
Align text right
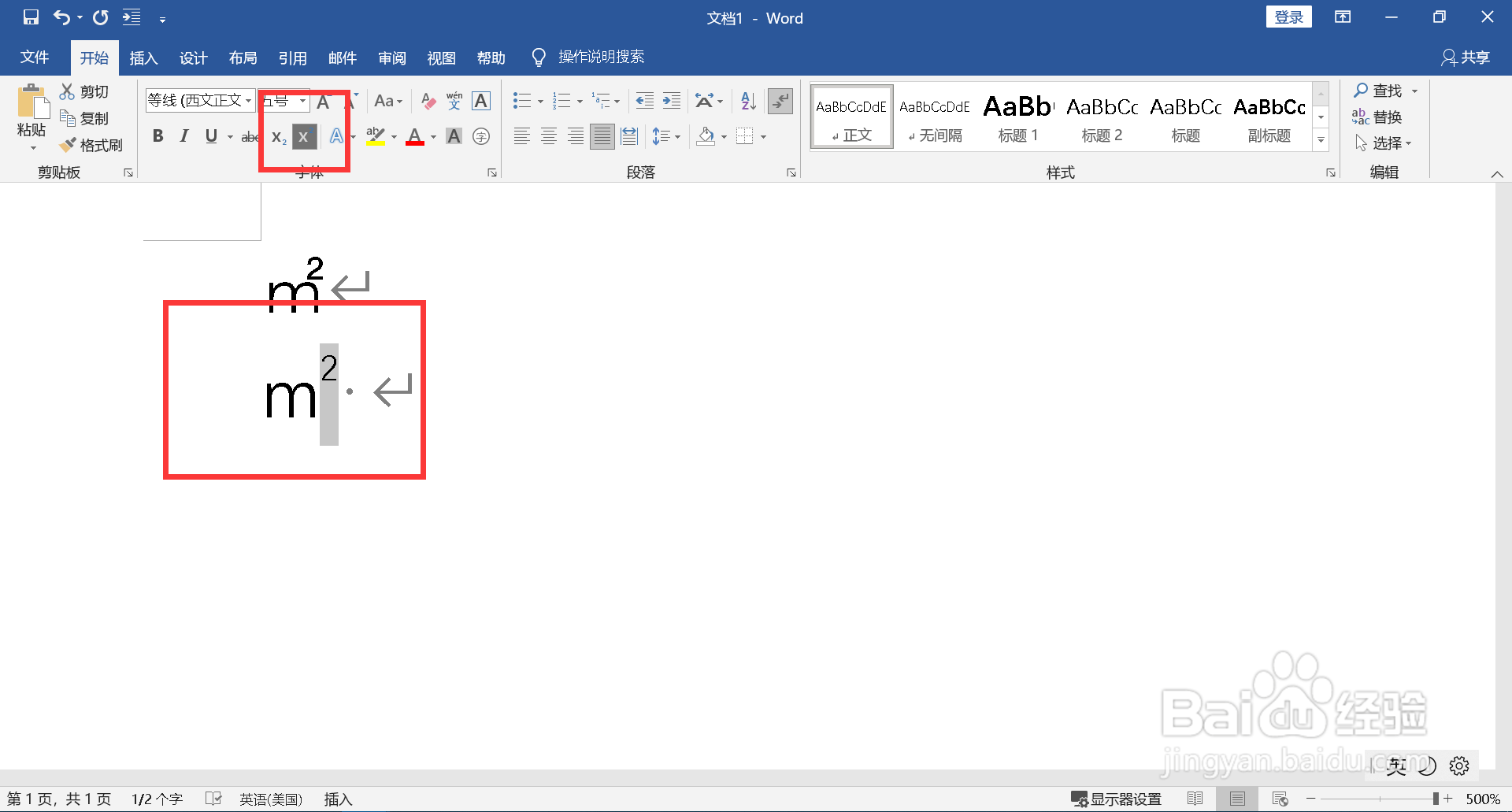coord(576,136)
